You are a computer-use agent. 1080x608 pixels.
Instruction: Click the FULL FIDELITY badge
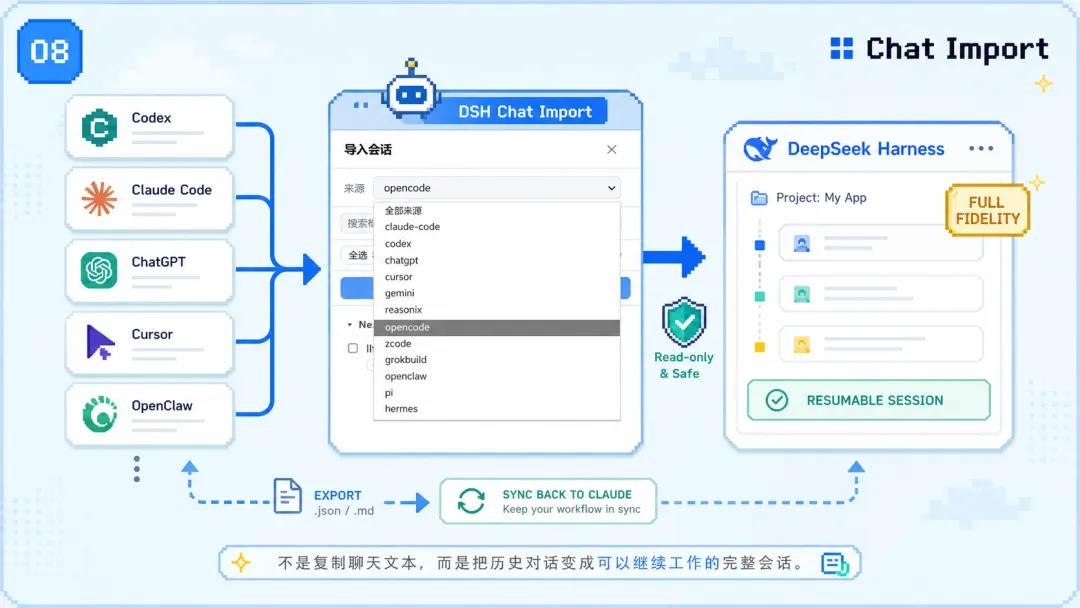pos(988,211)
